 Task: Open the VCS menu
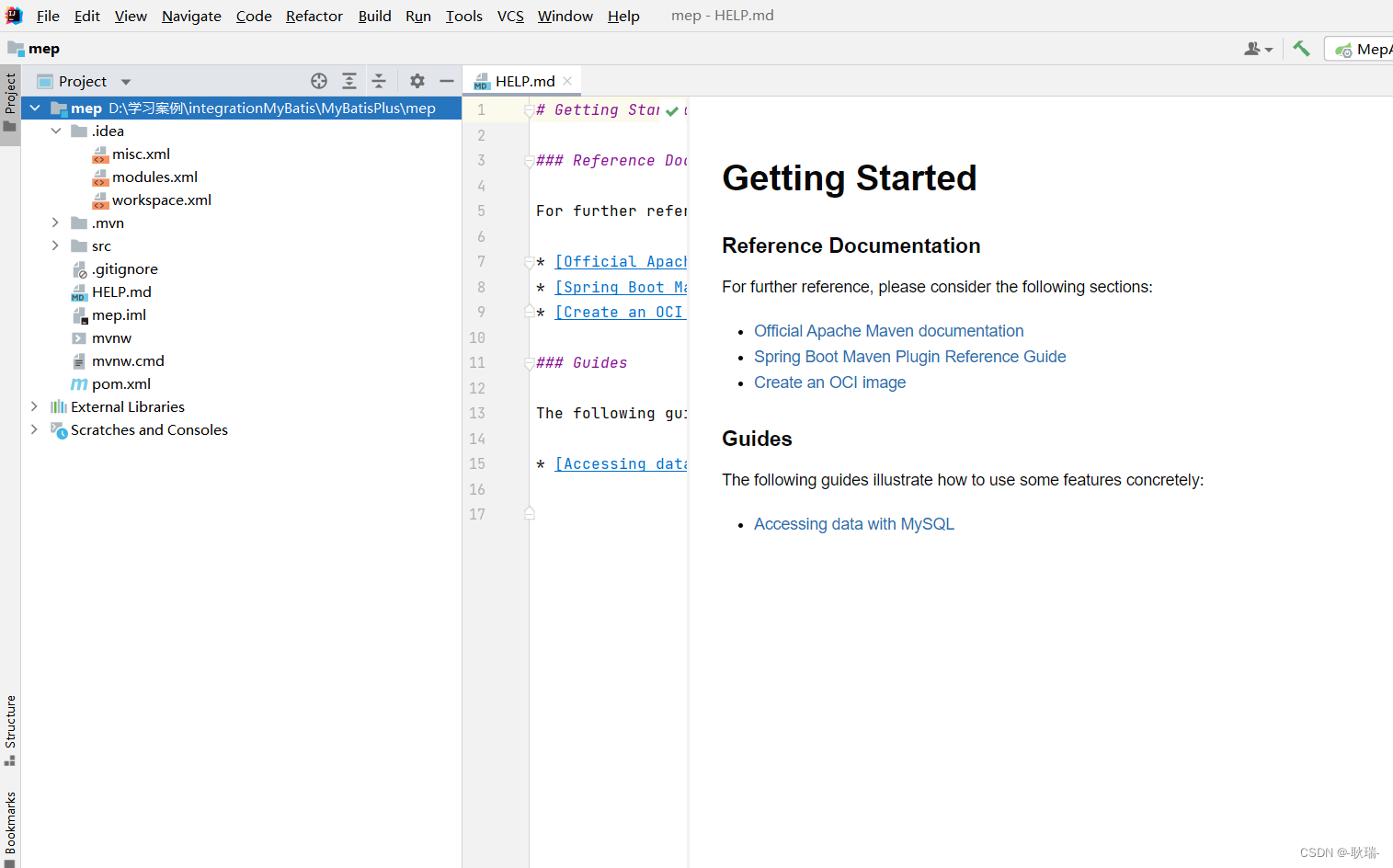click(510, 16)
